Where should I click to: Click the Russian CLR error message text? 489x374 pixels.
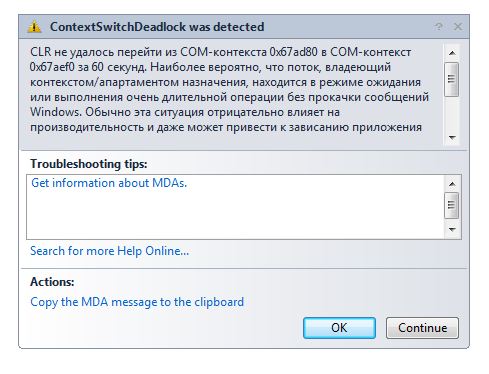tap(229, 90)
